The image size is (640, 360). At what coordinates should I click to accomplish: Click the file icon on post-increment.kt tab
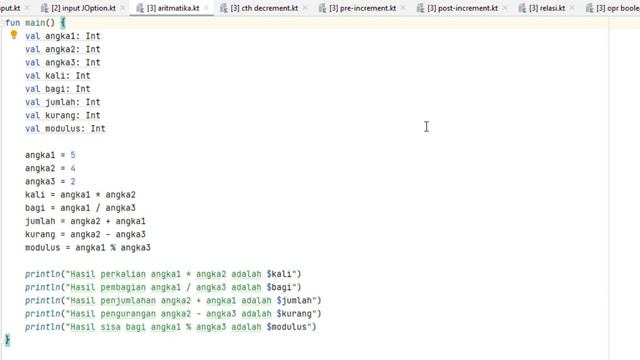(421, 8)
